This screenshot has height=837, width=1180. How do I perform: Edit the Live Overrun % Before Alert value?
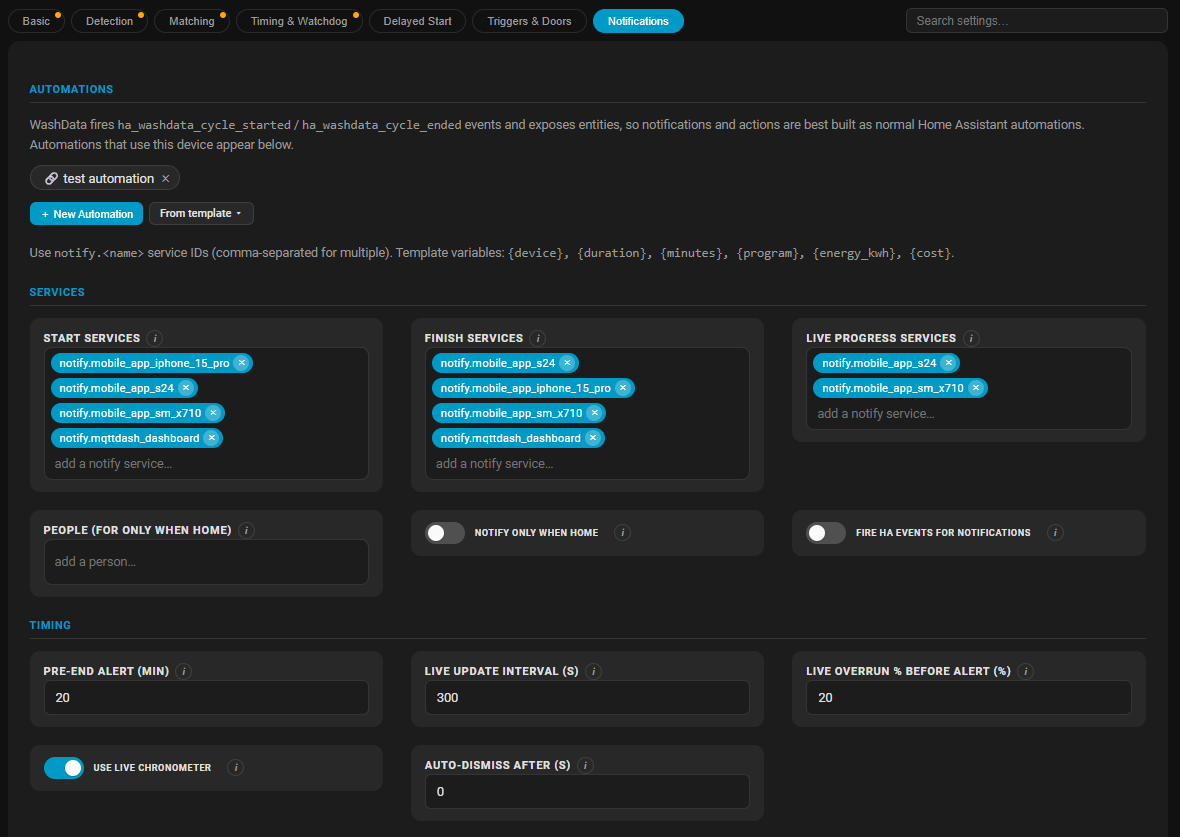[x=969, y=698]
